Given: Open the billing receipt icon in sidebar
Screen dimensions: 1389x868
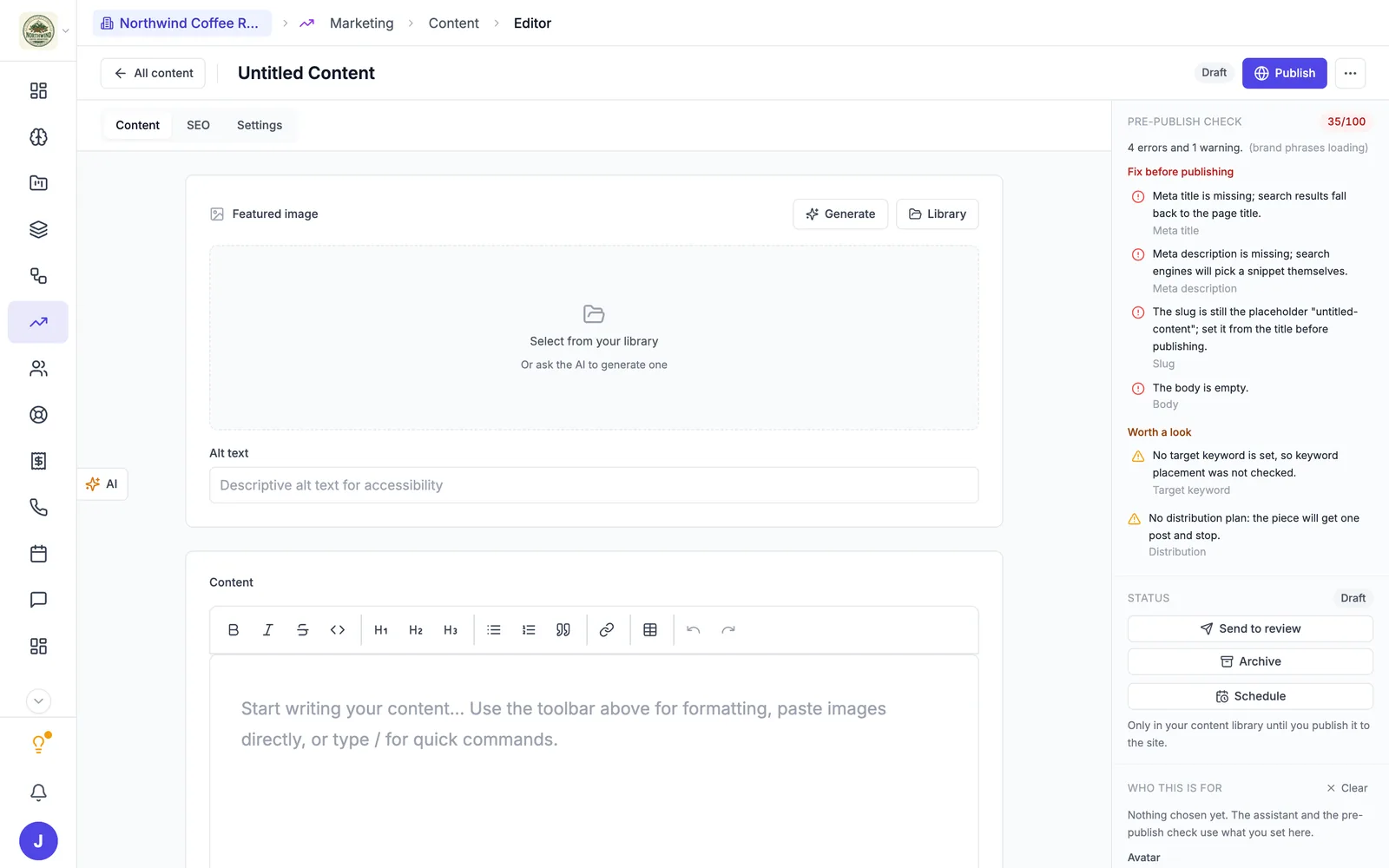Looking at the screenshot, I should coord(38,461).
